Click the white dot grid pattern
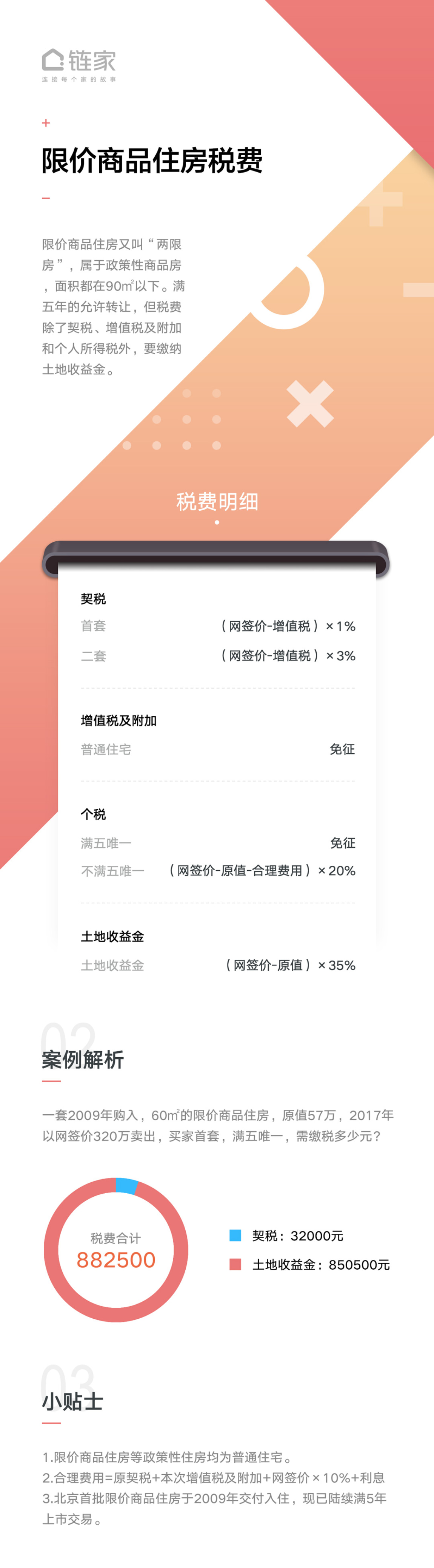This screenshot has height=1568, width=434. (172, 419)
